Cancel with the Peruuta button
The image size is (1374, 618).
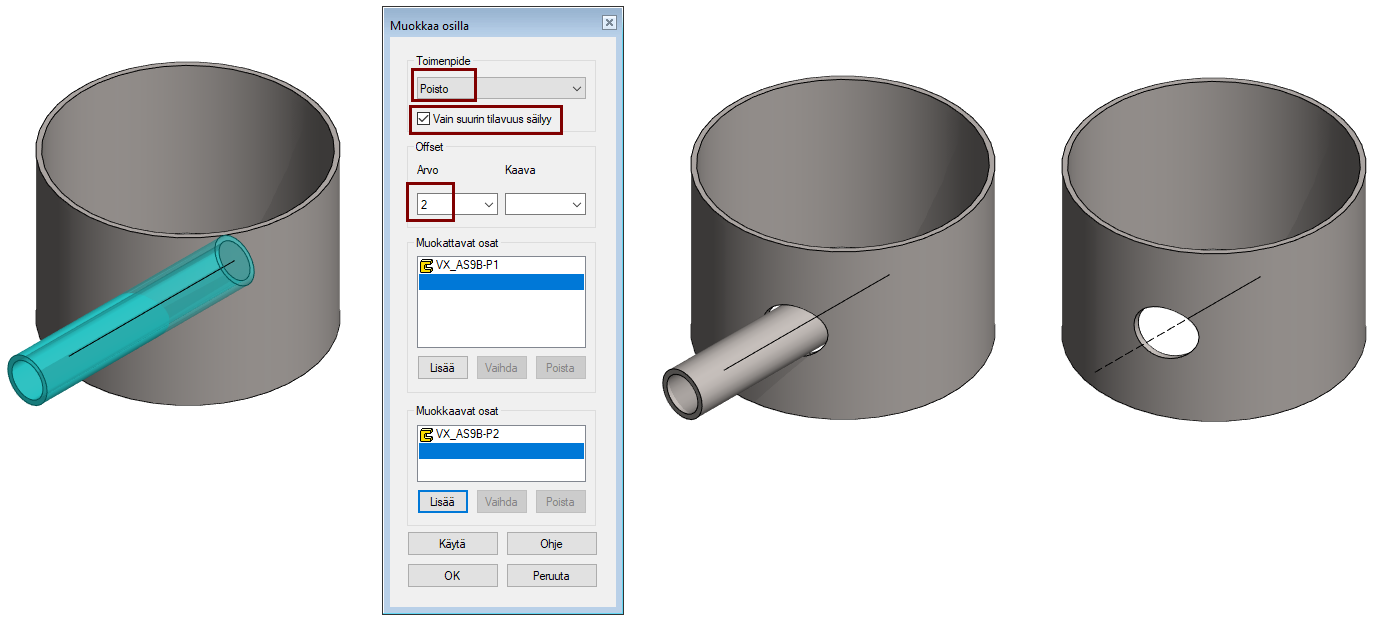tap(551, 576)
